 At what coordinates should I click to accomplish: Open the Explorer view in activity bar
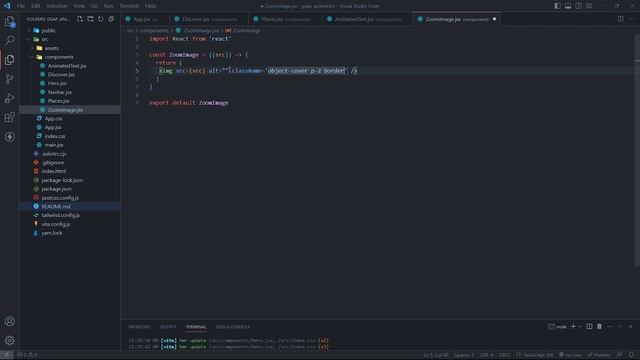click(9, 21)
